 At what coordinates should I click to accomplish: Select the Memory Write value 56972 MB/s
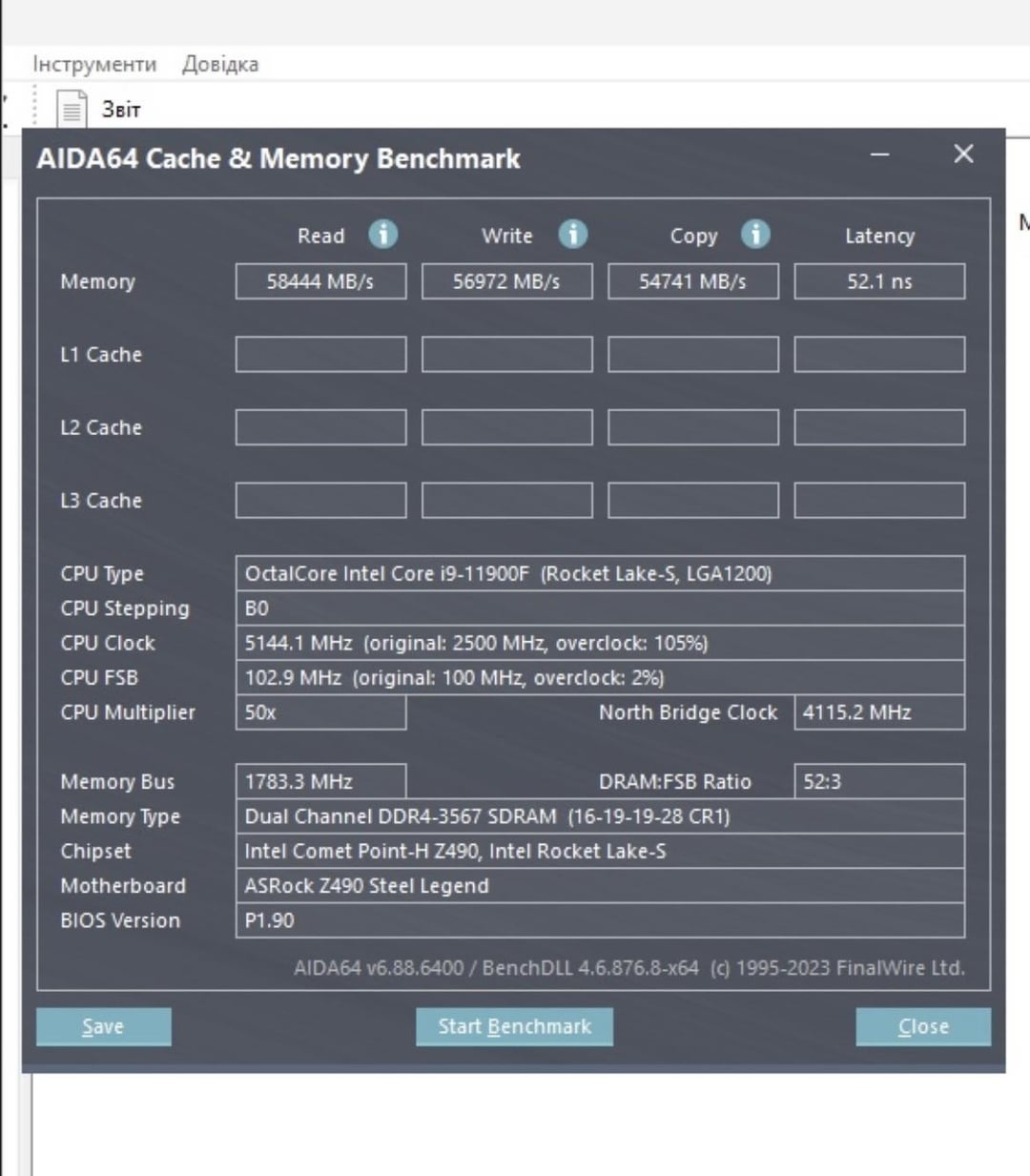point(506,281)
